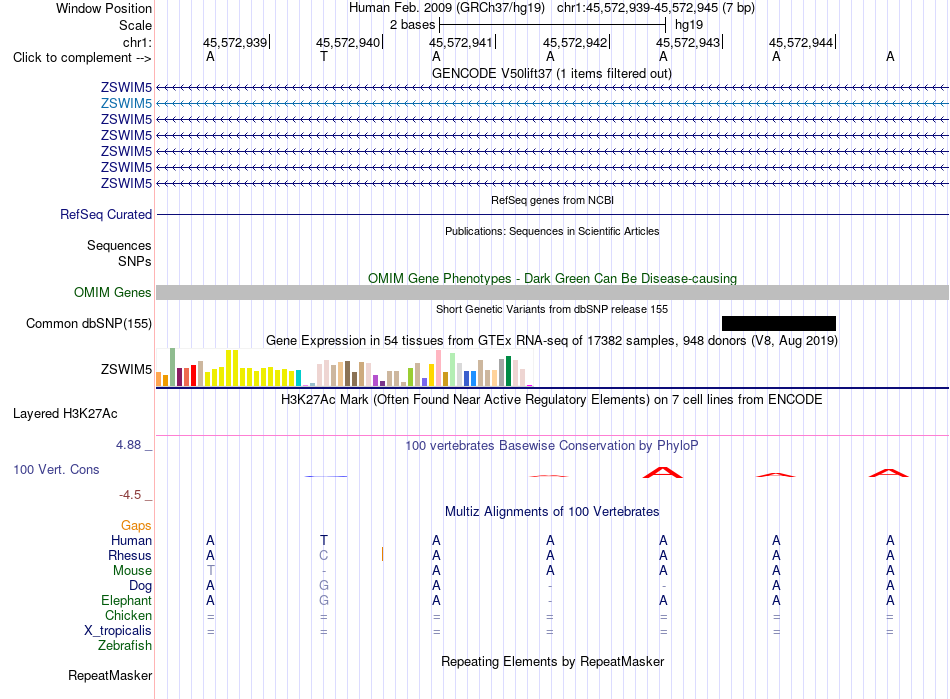The image size is (950, 699).
Task: Select the OMIM Genes track label
Action: point(113,293)
